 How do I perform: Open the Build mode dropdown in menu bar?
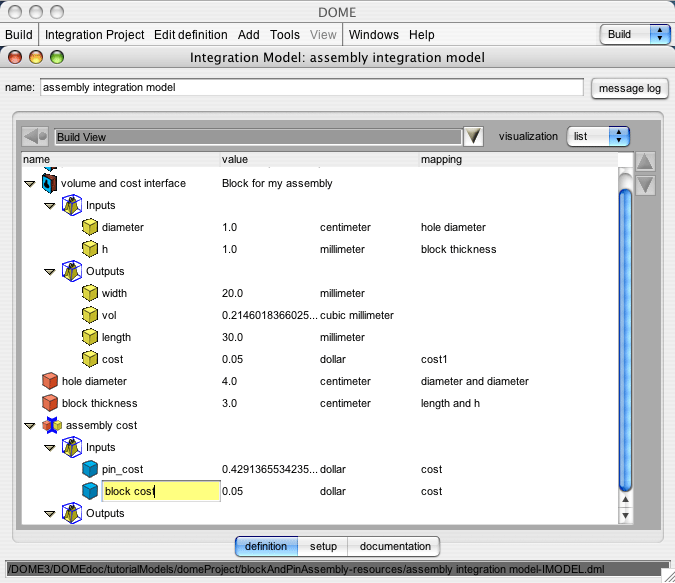coord(635,34)
